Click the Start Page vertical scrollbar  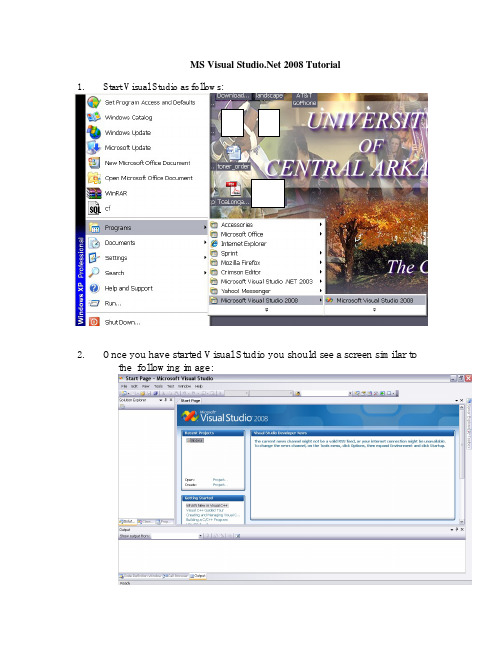coord(461,464)
